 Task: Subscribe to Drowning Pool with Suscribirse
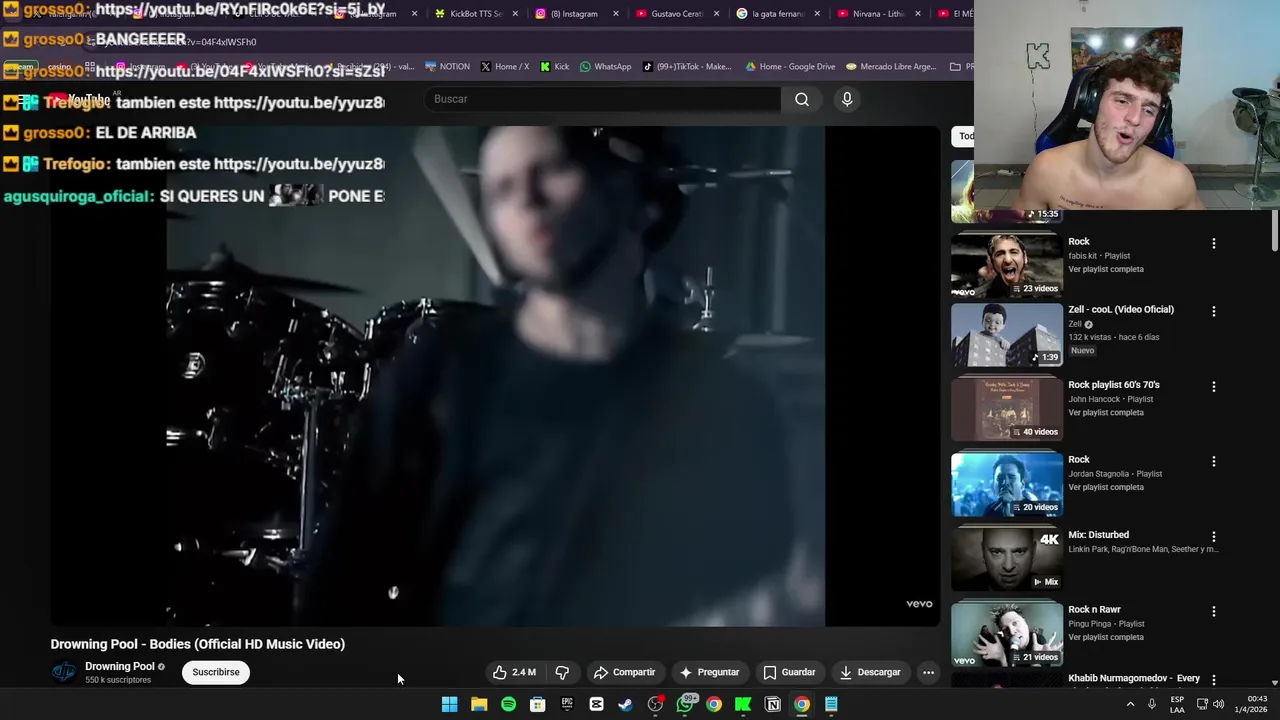[x=216, y=672]
